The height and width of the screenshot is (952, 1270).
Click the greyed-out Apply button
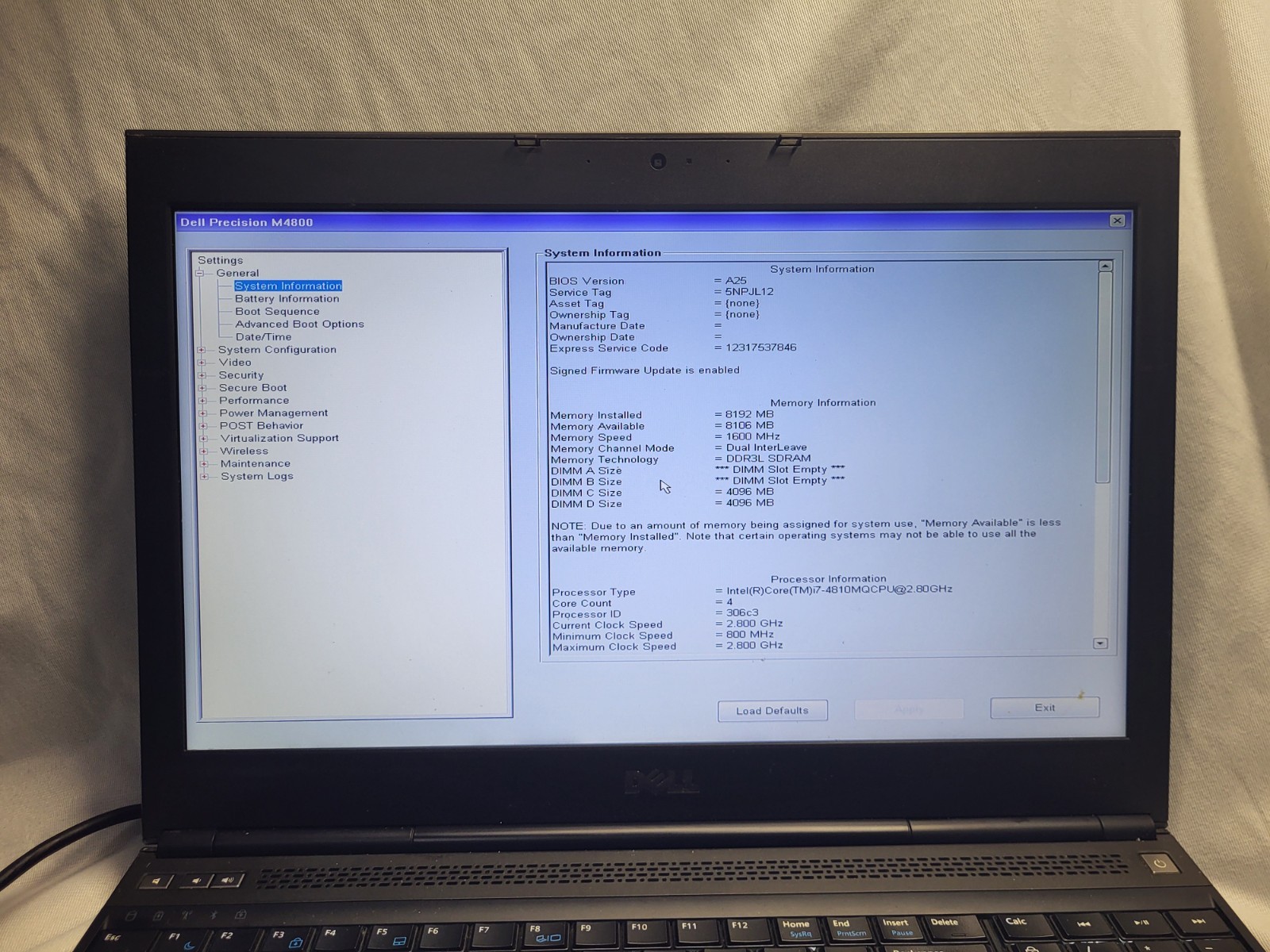click(909, 709)
